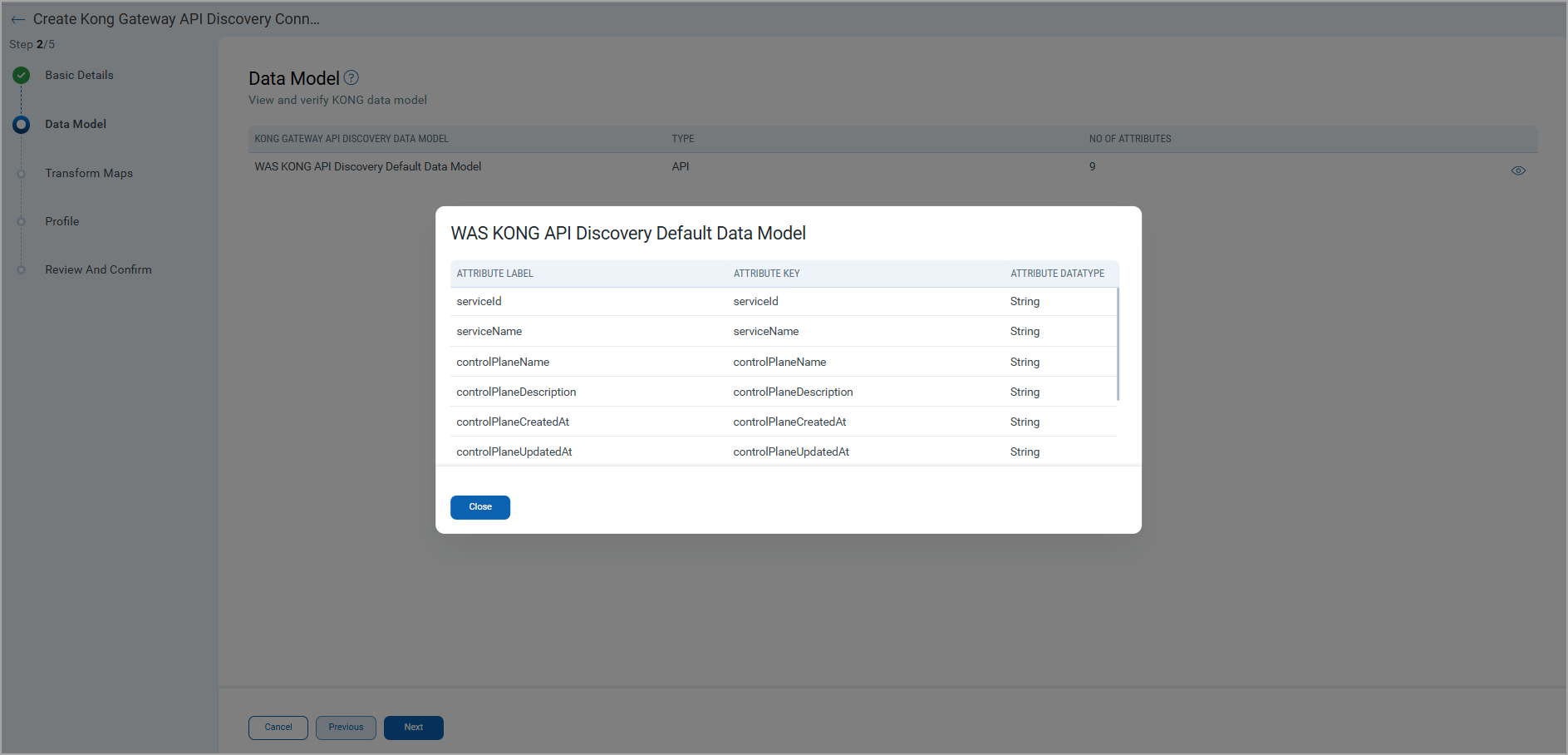
Task: Click the controlPlaneDescription attribute key
Action: click(793, 392)
